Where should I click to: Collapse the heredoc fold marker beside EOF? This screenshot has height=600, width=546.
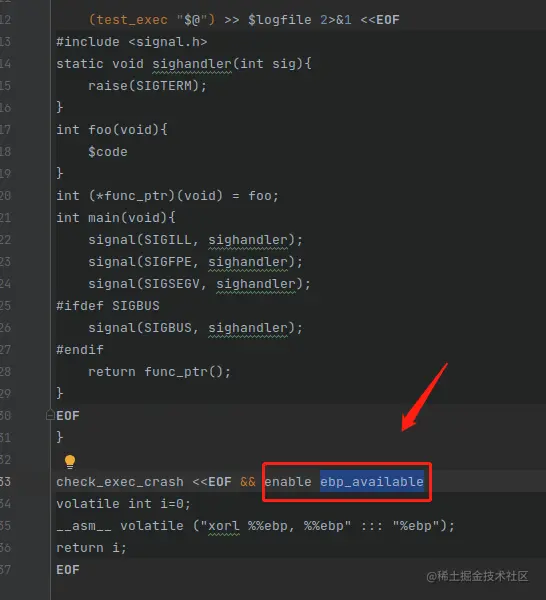click(50, 415)
